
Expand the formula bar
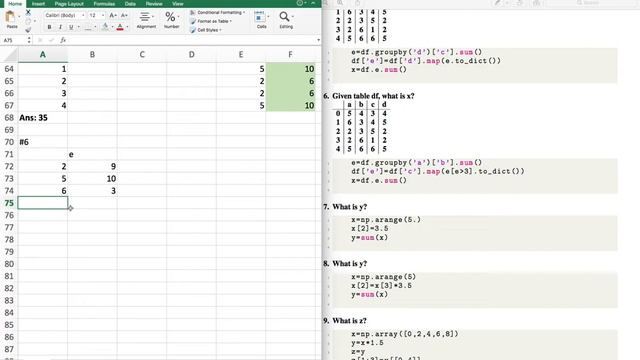click(x=318, y=40)
